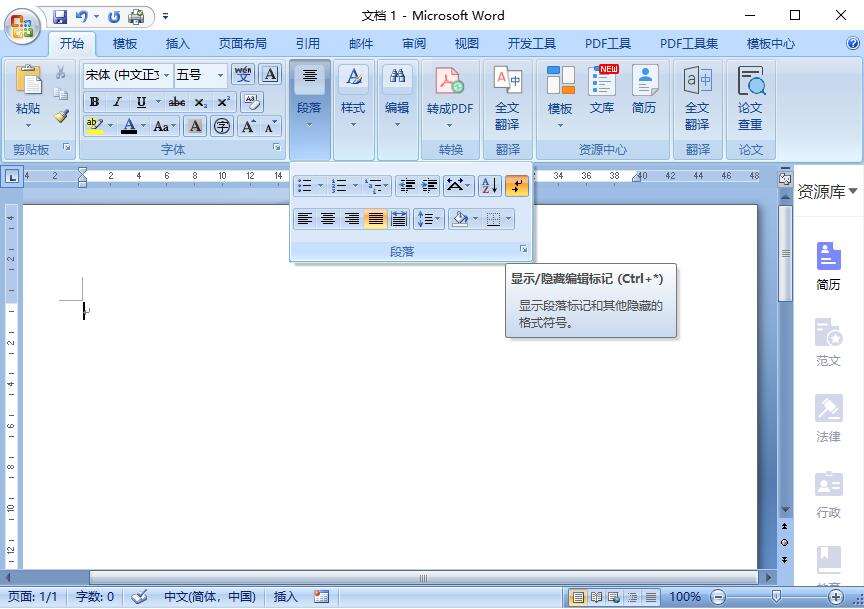Open the font dialog launcher
This screenshot has width=864, height=609.
pos(277,147)
